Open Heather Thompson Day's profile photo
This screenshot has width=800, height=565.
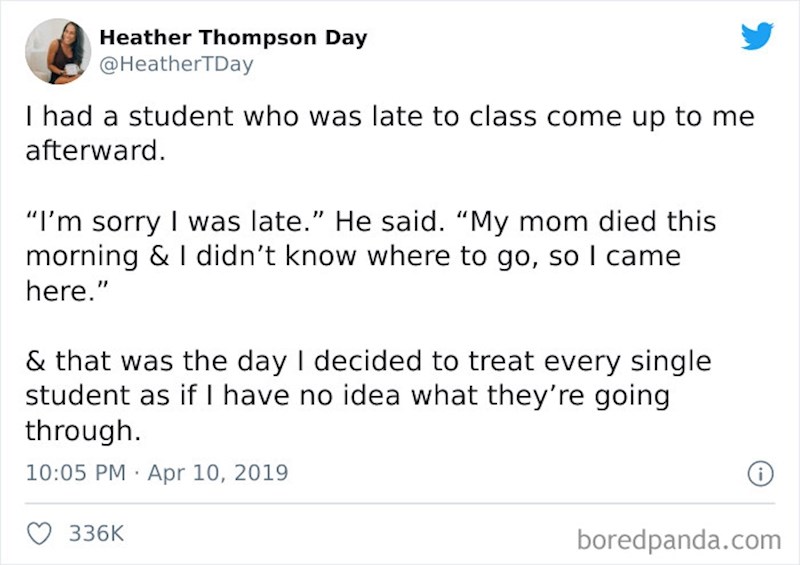coord(58,51)
